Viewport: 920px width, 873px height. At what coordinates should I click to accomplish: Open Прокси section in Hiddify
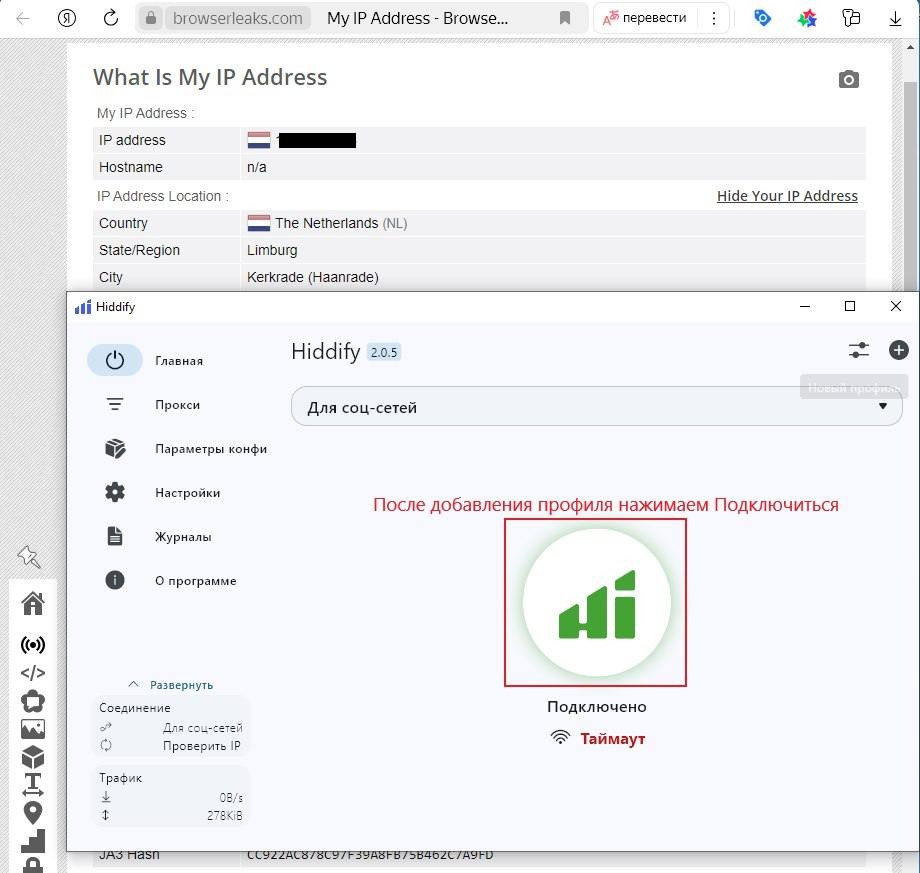click(177, 405)
